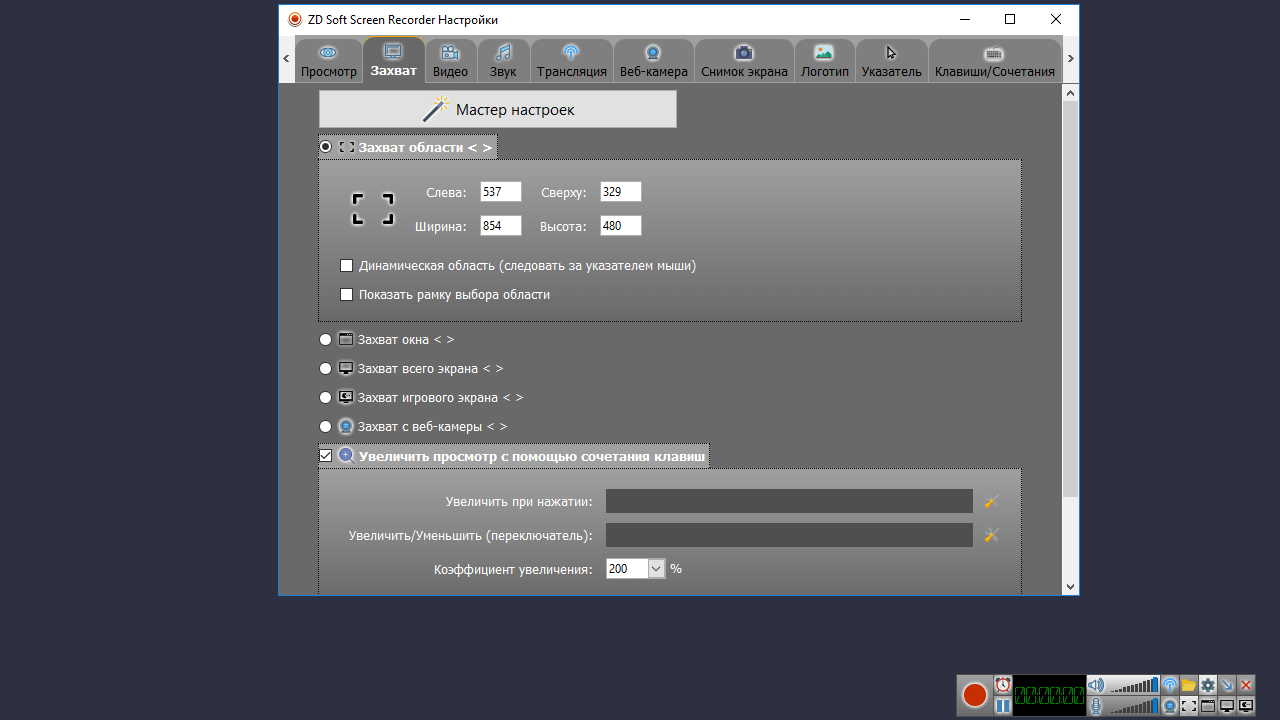Click the magnifier icon beside Увеличить просмотр
This screenshot has width=1280, height=720.
(x=346, y=456)
